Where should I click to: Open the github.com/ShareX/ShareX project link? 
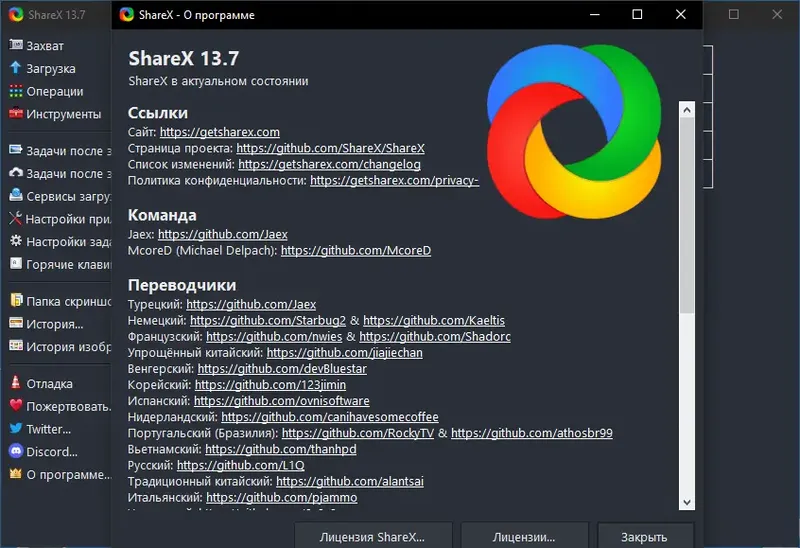coord(330,148)
